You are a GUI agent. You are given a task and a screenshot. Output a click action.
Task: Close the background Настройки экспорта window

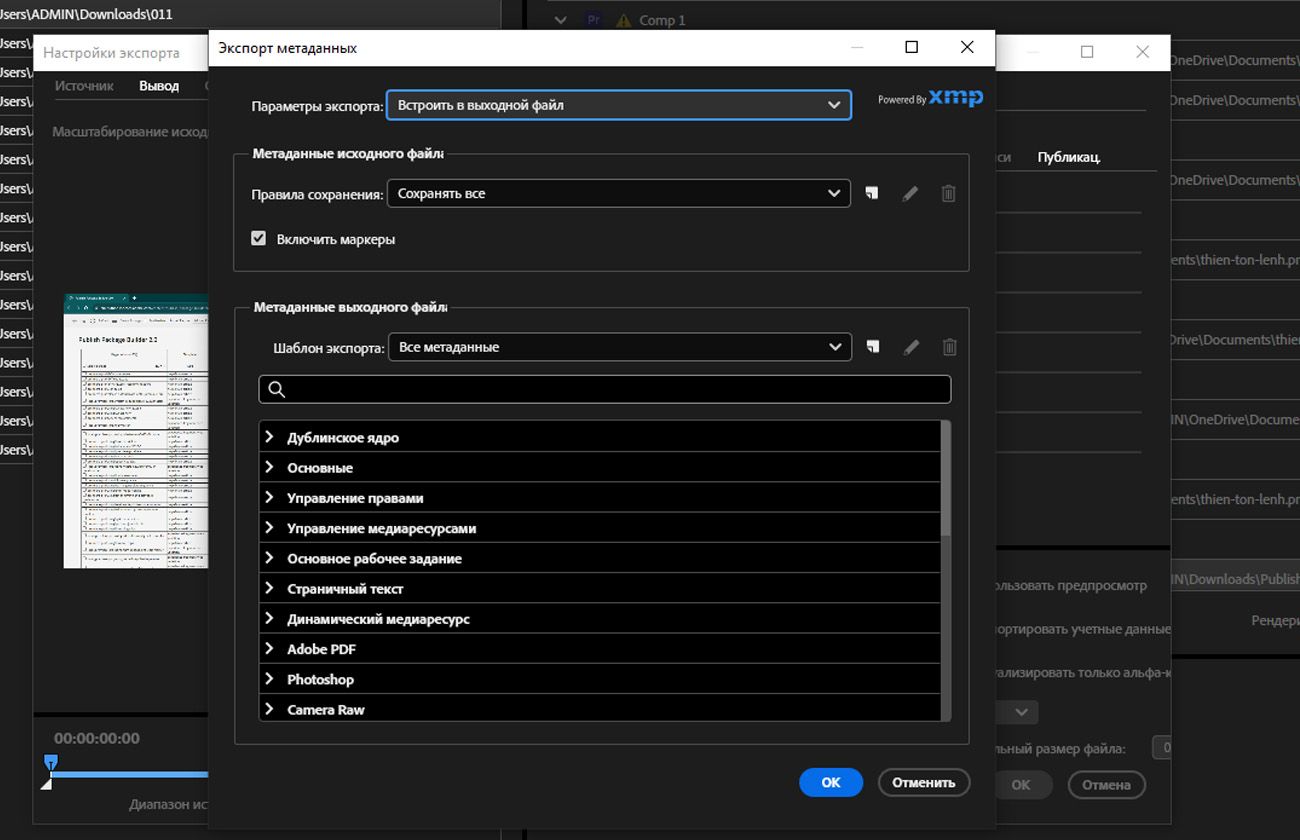click(1142, 52)
